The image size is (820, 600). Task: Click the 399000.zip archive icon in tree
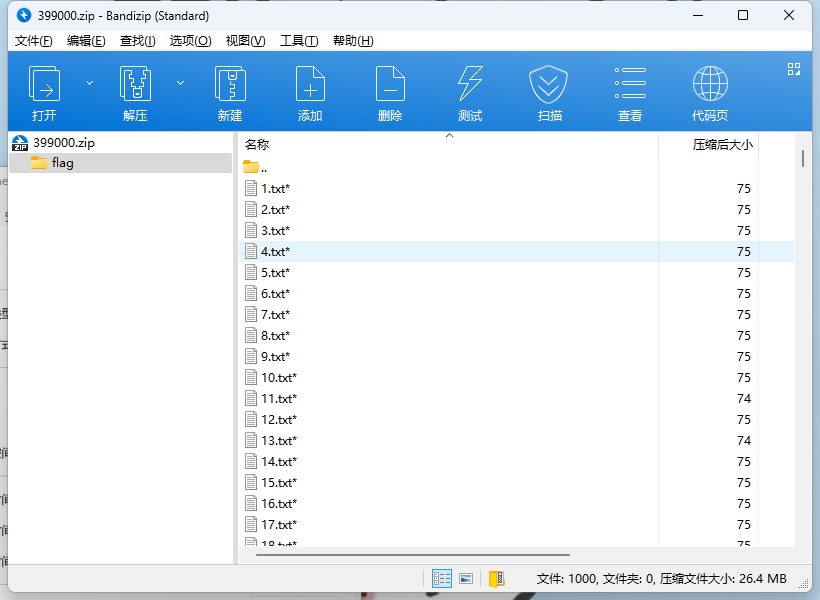tap(20, 143)
